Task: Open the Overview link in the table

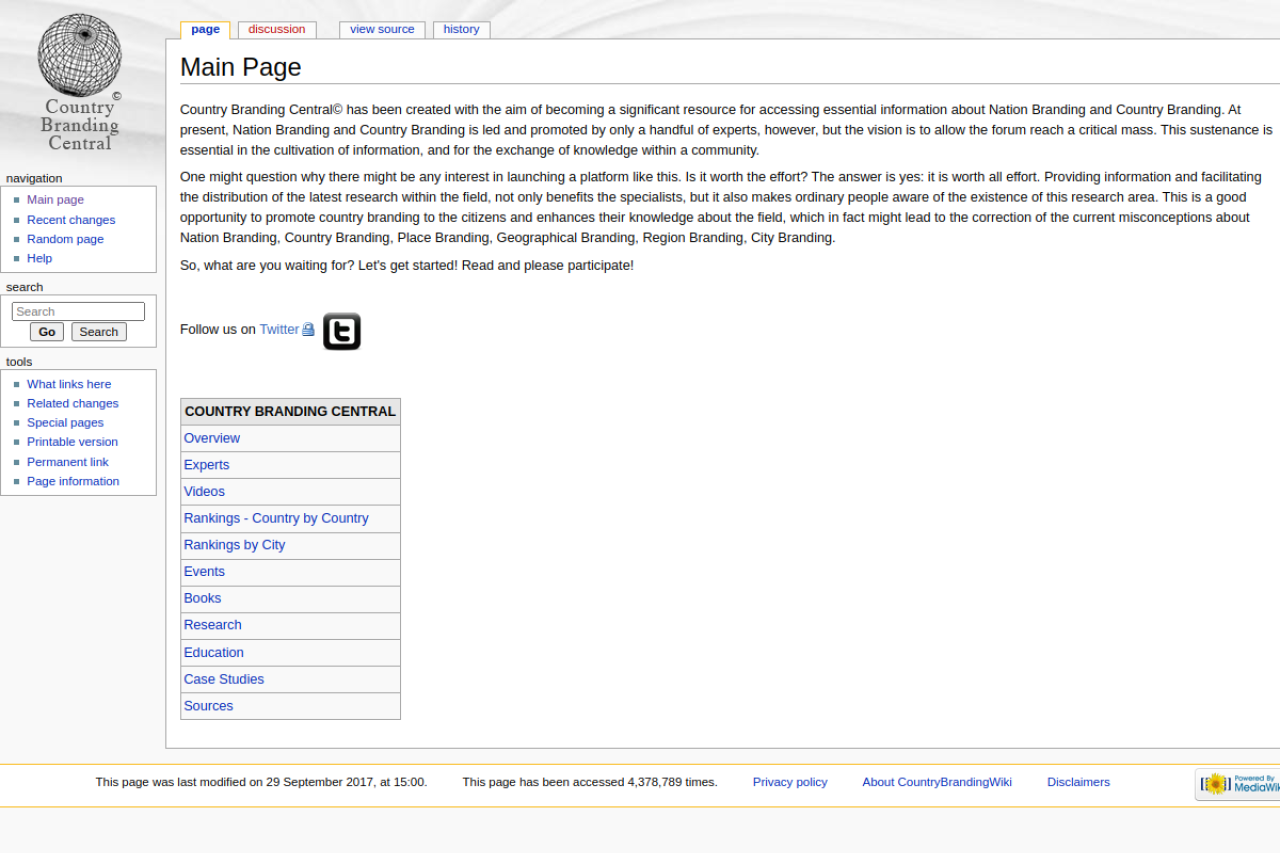Action: (x=212, y=438)
